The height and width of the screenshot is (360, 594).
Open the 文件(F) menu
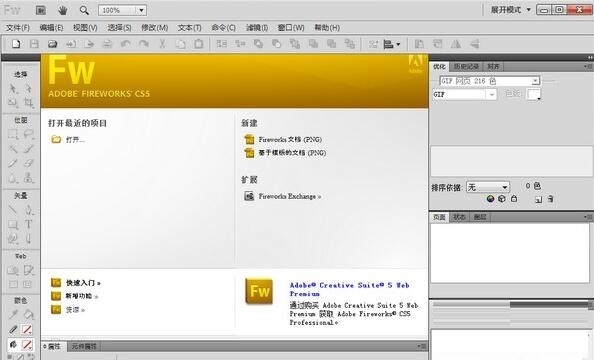[x=18, y=28]
